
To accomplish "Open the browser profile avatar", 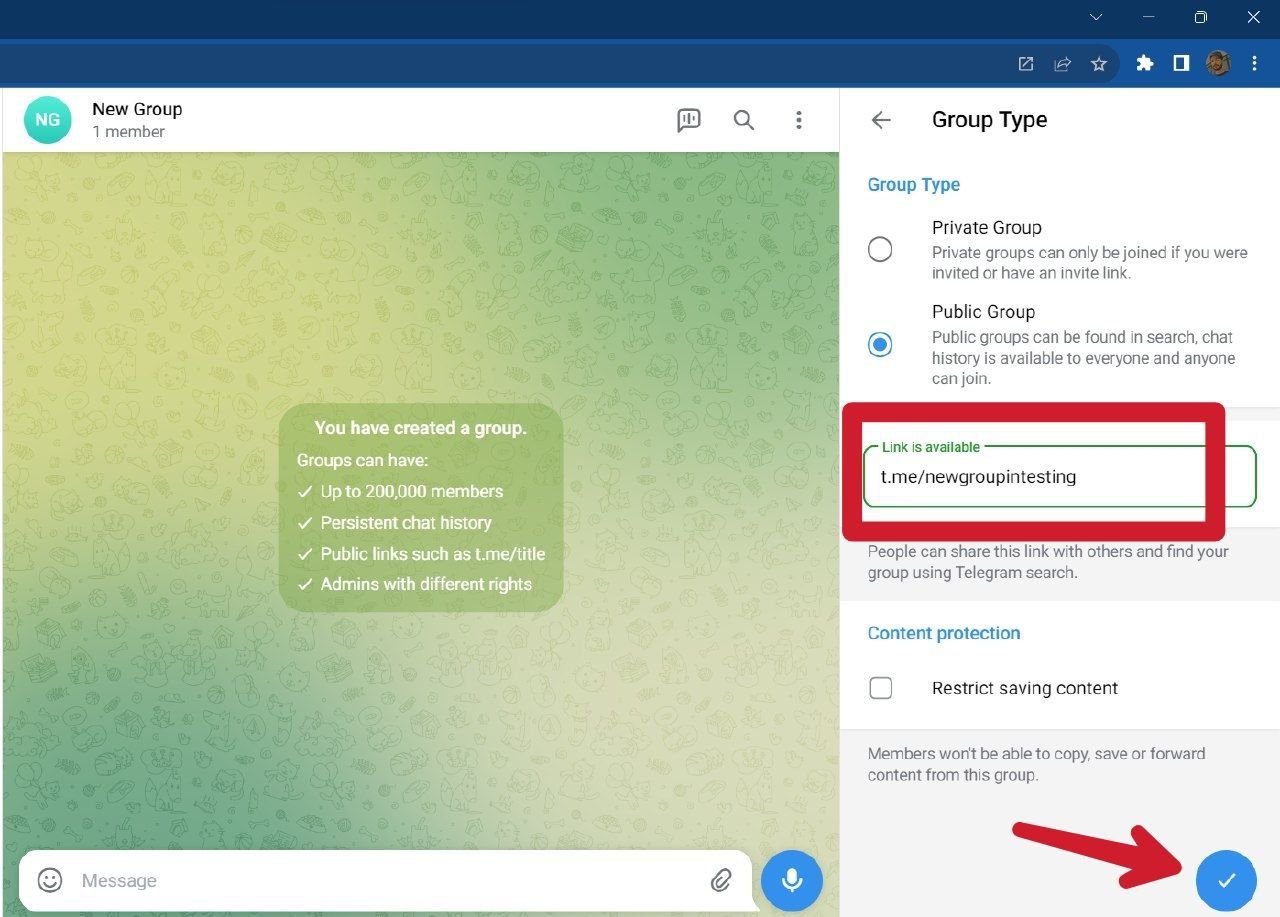I will tap(1218, 64).
